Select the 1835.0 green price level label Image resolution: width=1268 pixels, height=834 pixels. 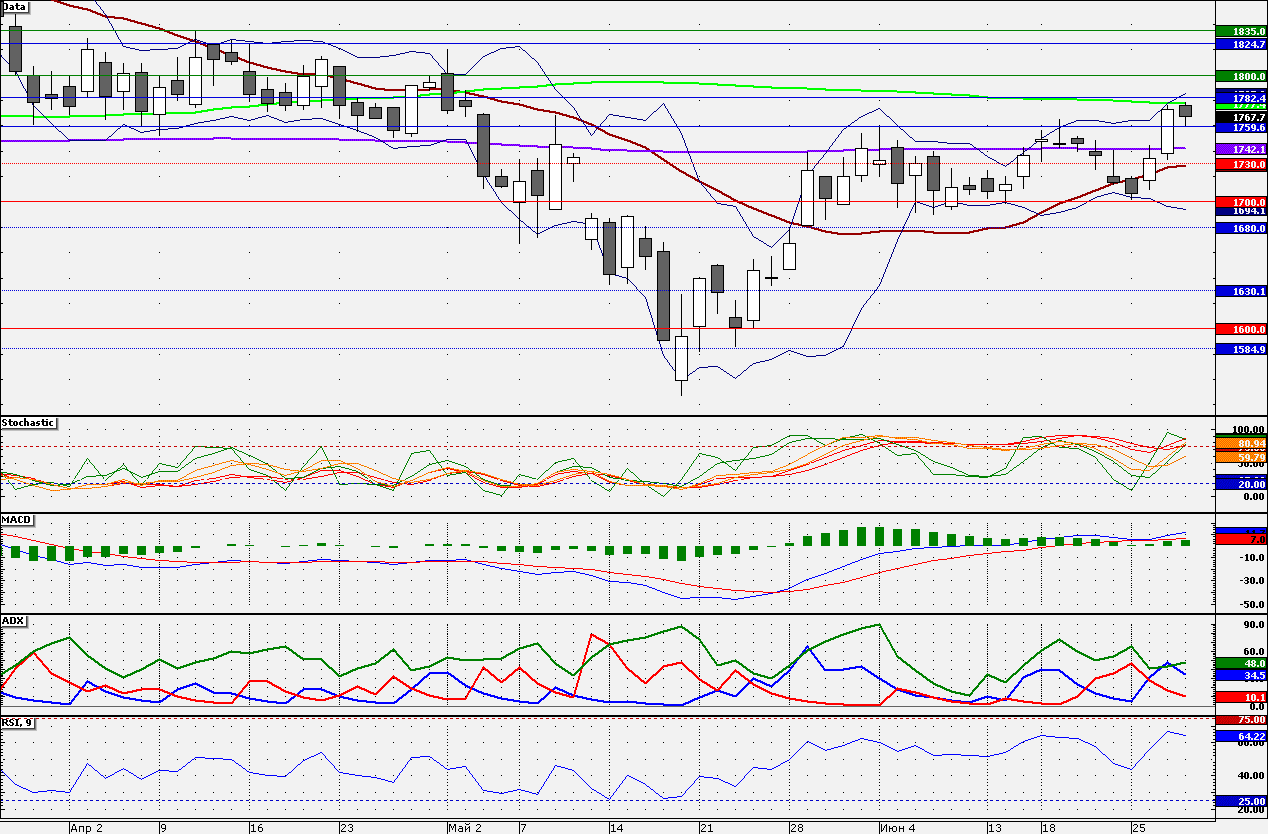pyautogui.click(x=1241, y=32)
